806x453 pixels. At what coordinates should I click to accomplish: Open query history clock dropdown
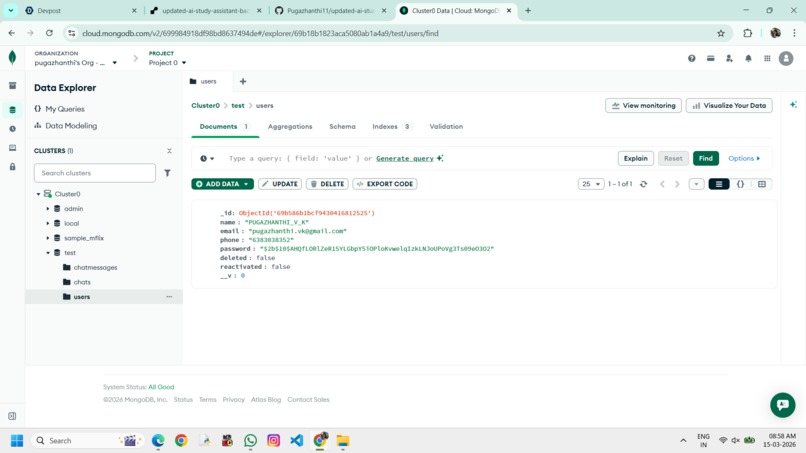point(207,158)
